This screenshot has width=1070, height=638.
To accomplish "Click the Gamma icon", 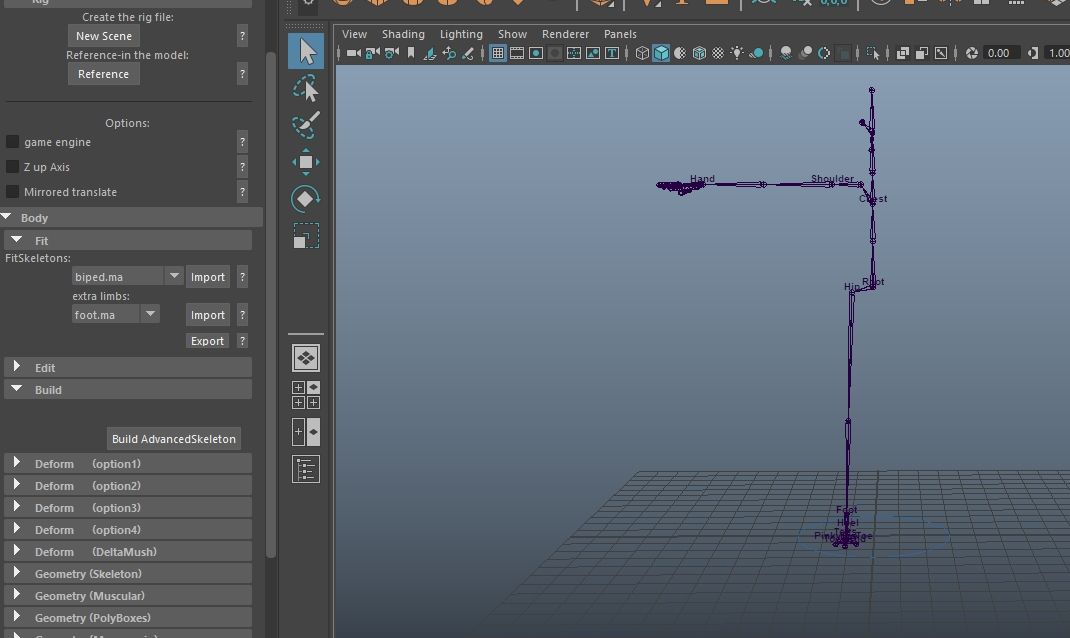I will [x=1033, y=53].
